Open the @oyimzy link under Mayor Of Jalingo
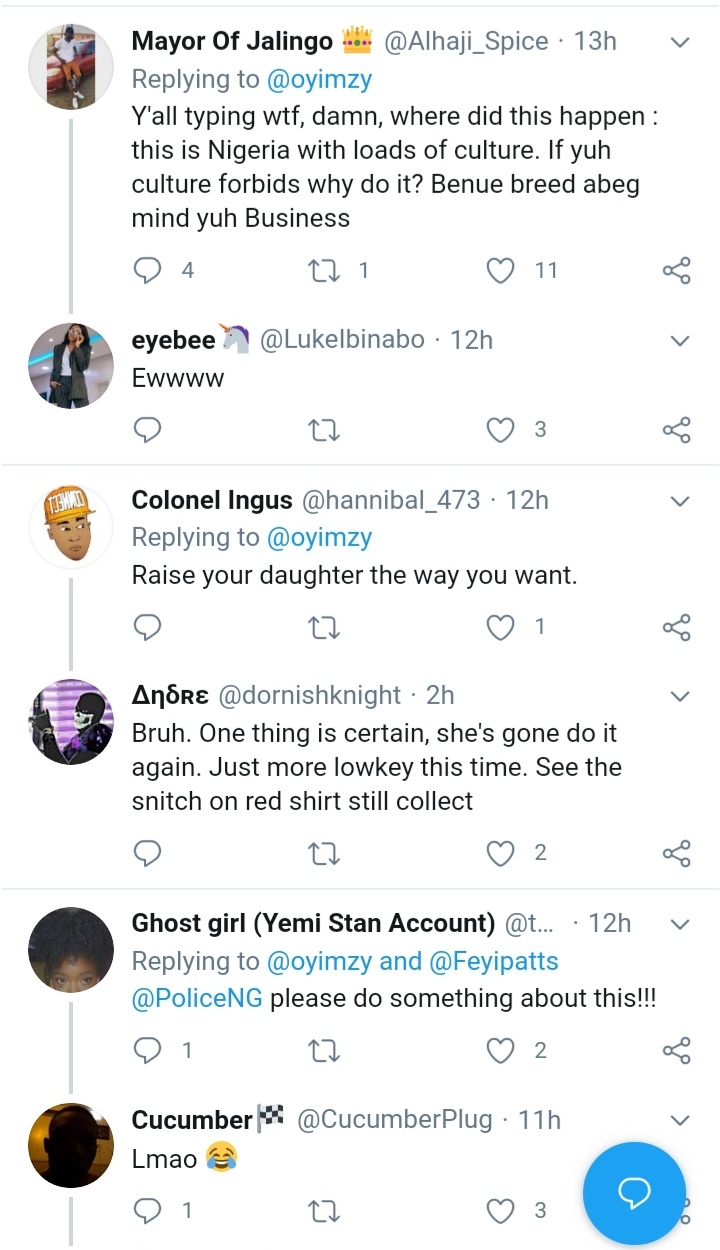Image resolution: width=720 pixels, height=1250 pixels. 319,79
